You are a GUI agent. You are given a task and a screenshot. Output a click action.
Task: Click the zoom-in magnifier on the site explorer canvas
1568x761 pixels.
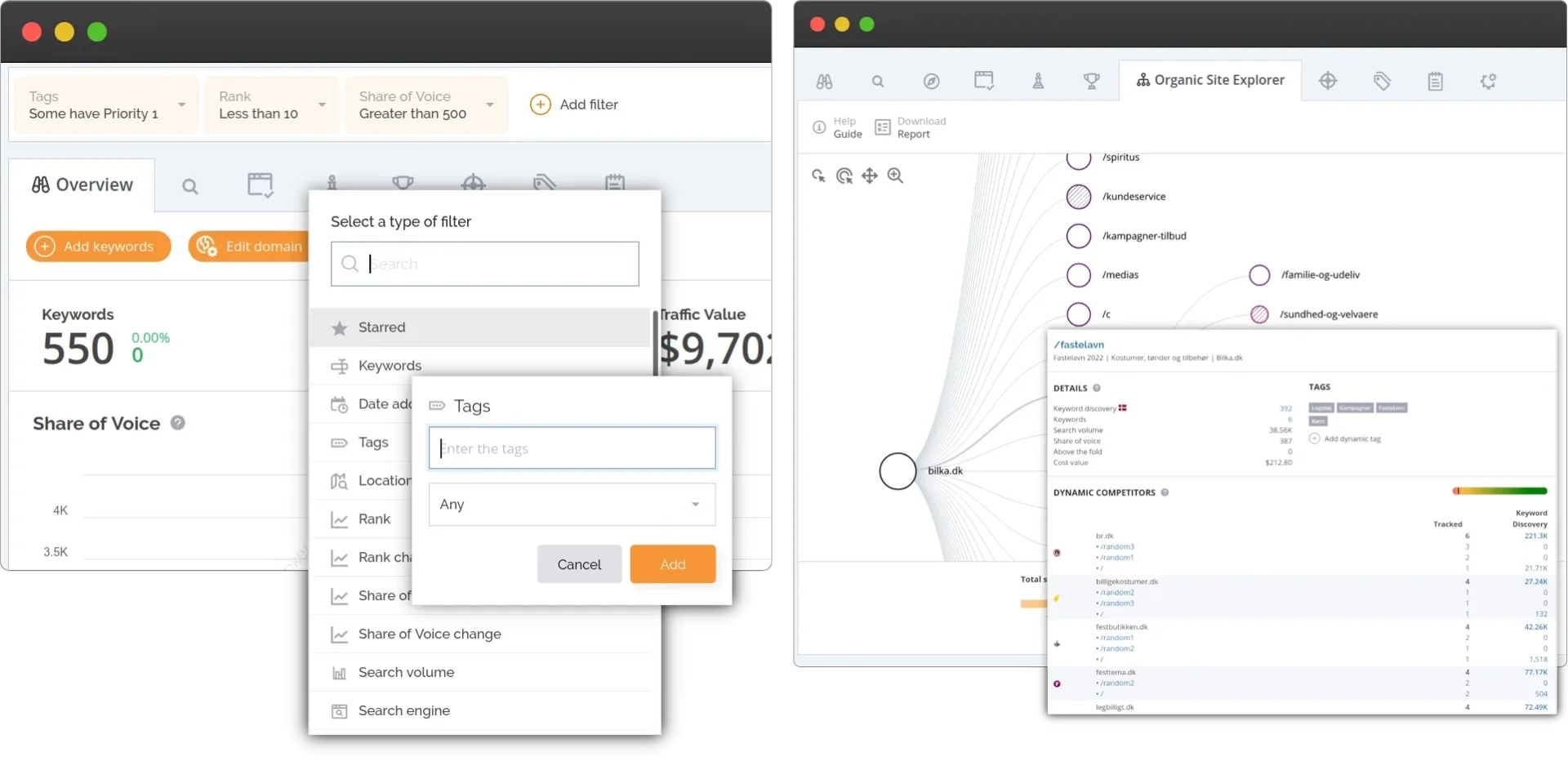point(896,176)
